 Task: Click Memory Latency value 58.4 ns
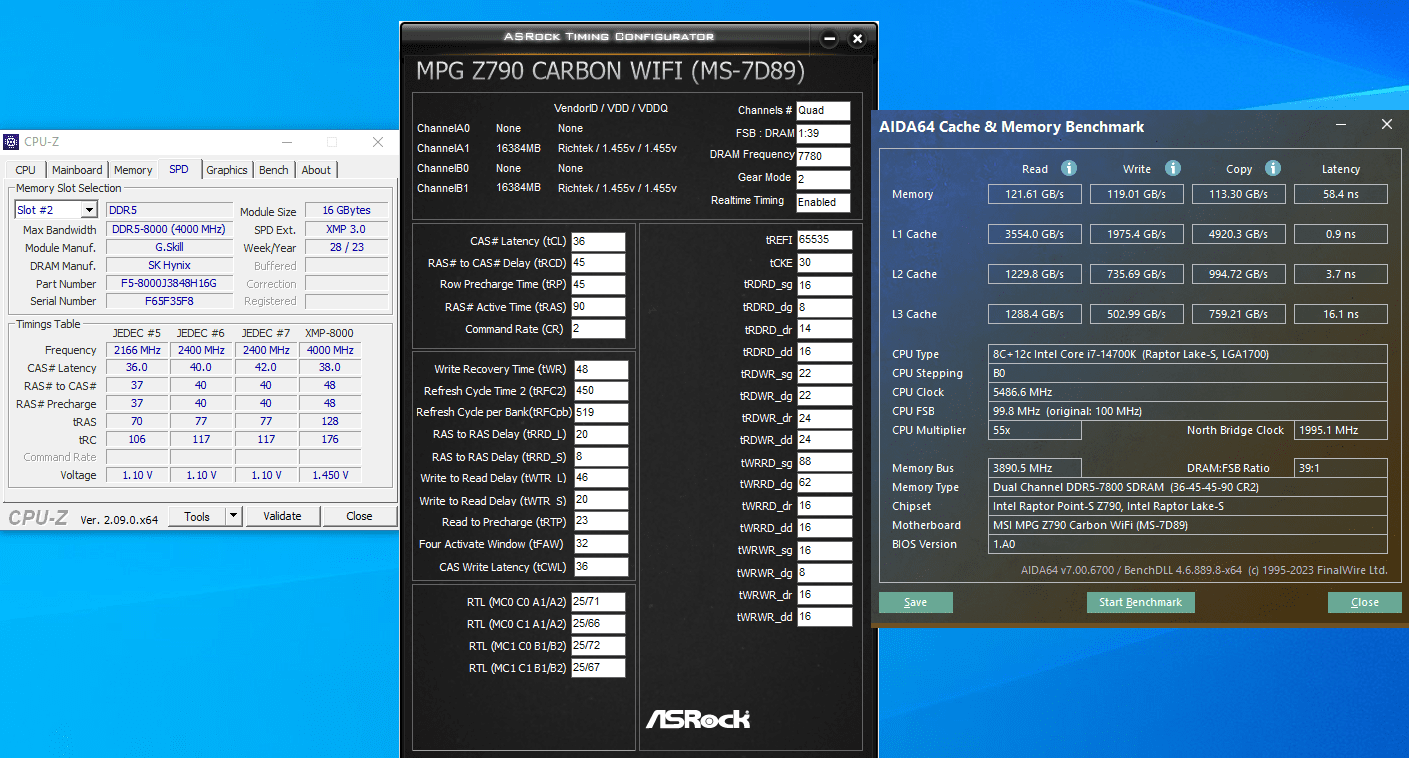[x=1340, y=194]
